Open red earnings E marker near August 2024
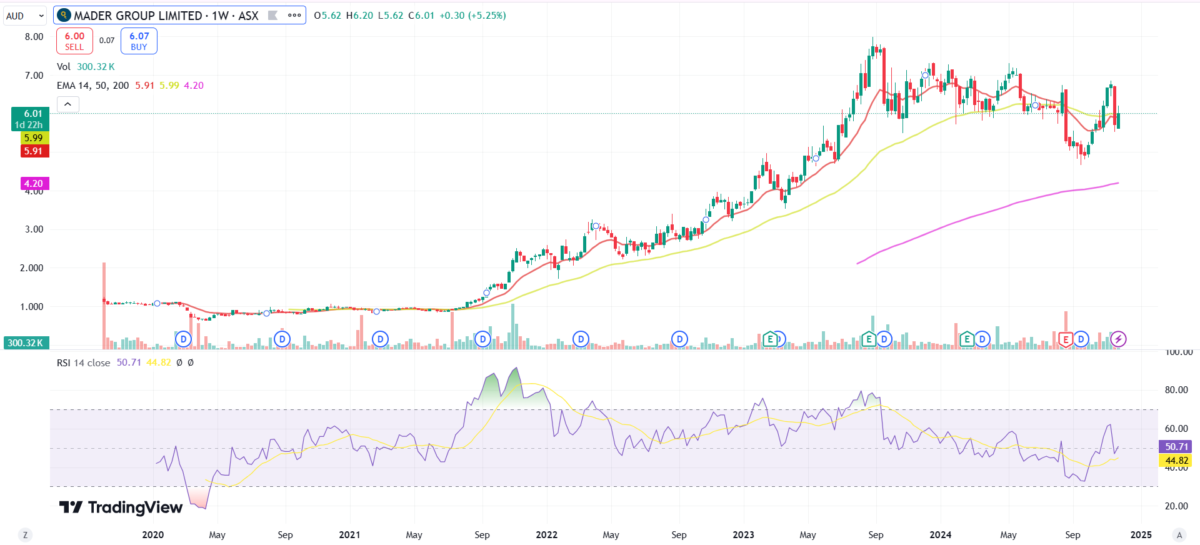This screenshot has height=545, width=1200. [1066, 340]
